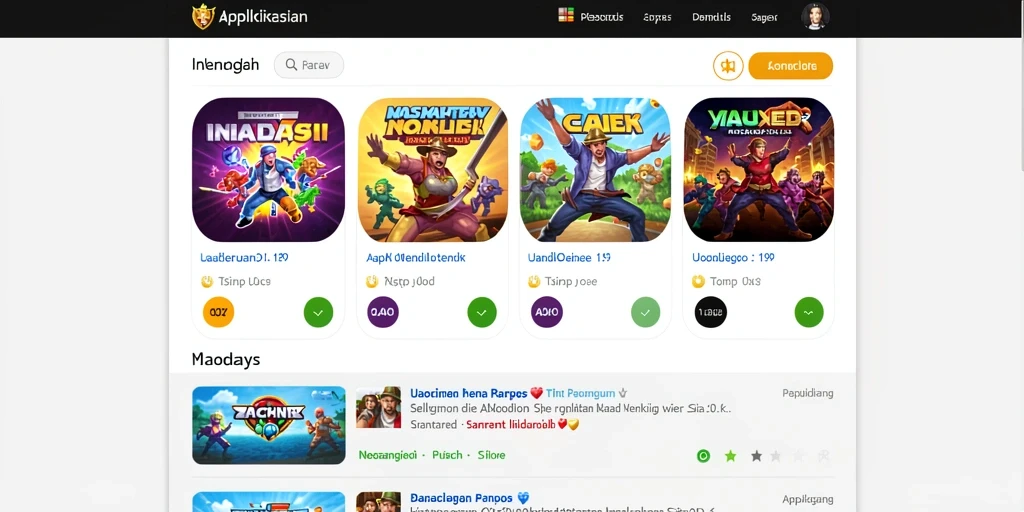Expand the green button on YAUXED card

[808, 312]
